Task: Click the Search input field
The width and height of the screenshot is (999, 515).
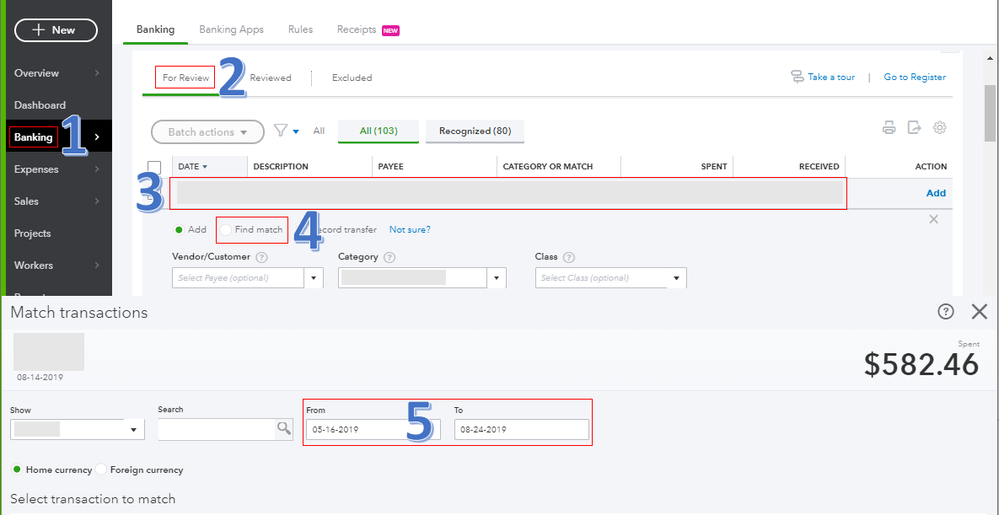Action: [217, 429]
